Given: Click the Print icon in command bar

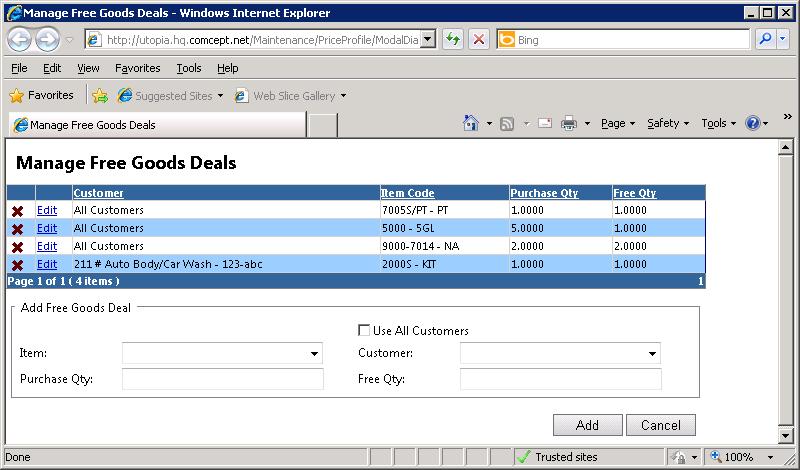Looking at the screenshot, I should 568,124.
